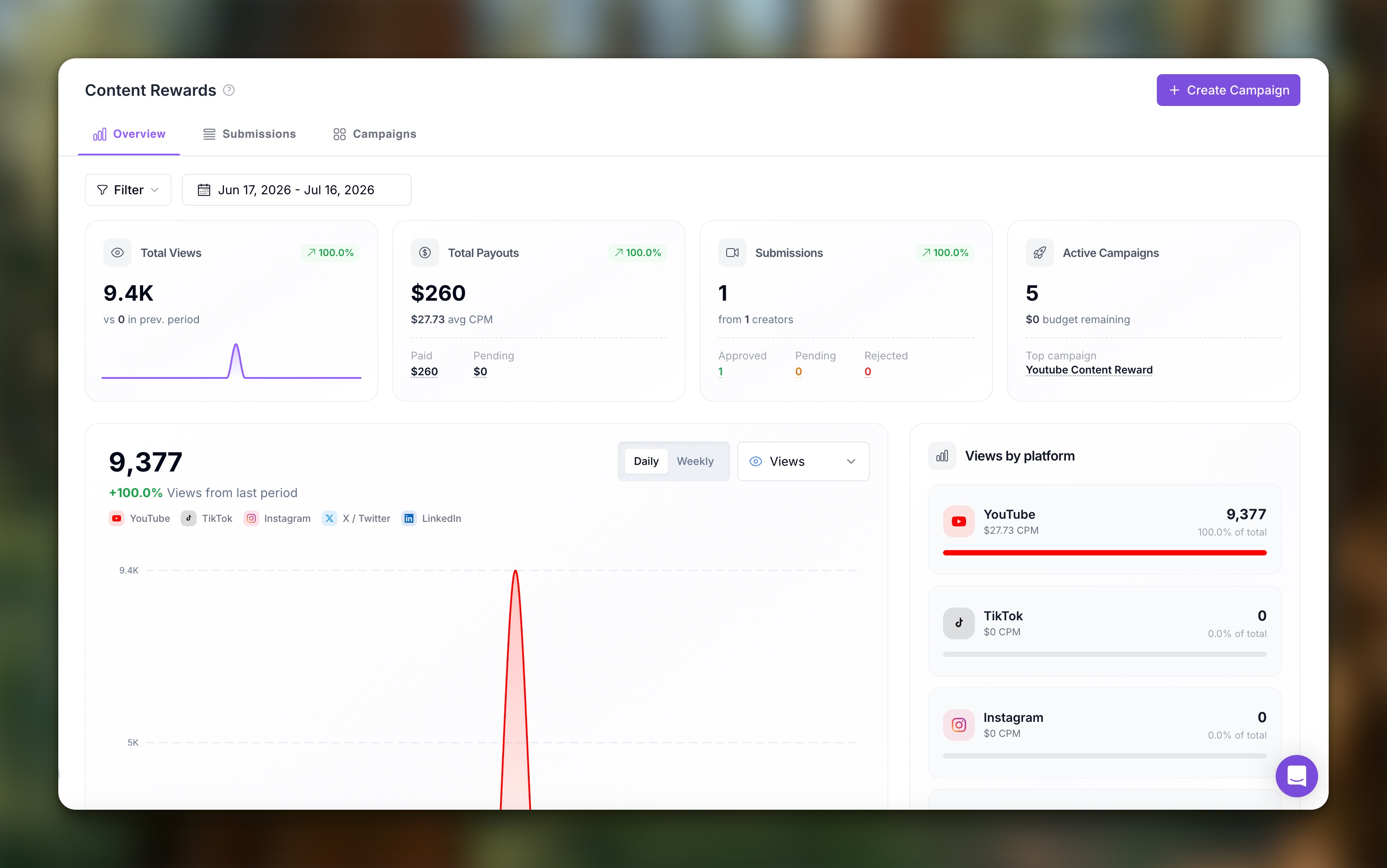Click the help icon beside Content Rewards
1387x868 pixels.
[228, 90]
